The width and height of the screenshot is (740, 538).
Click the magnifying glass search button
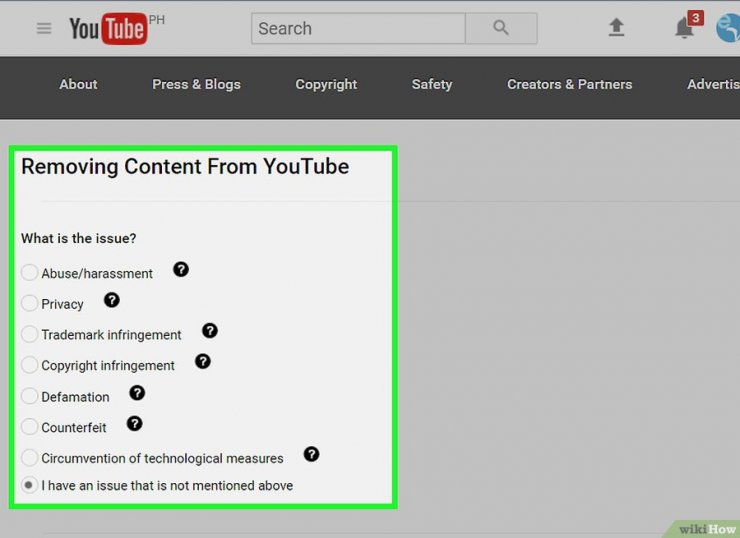tap(501, 28)
